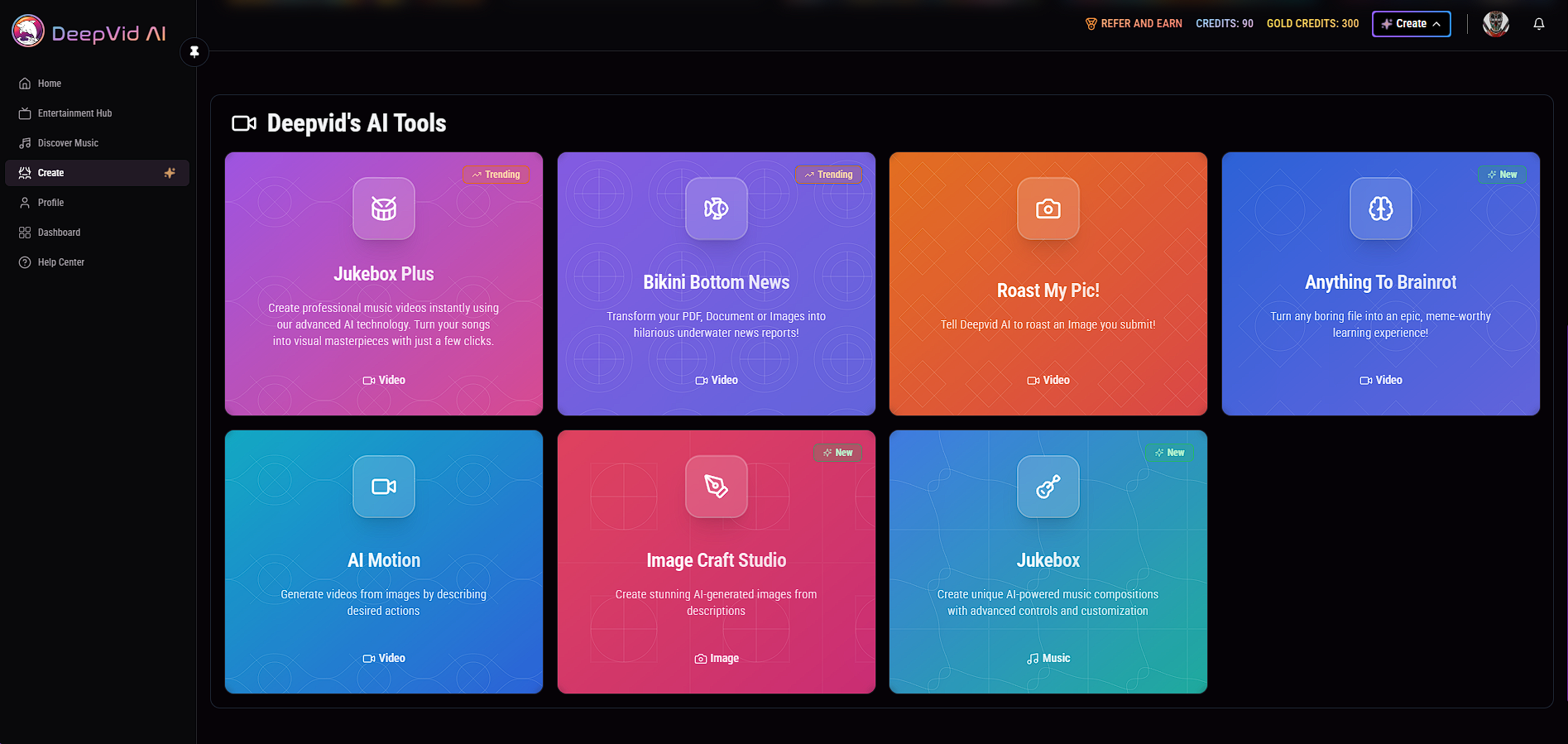Screen dimensions: 1568x744
Task: Click the sparkle icon on Create row
Action: click(x=170, y=173)
